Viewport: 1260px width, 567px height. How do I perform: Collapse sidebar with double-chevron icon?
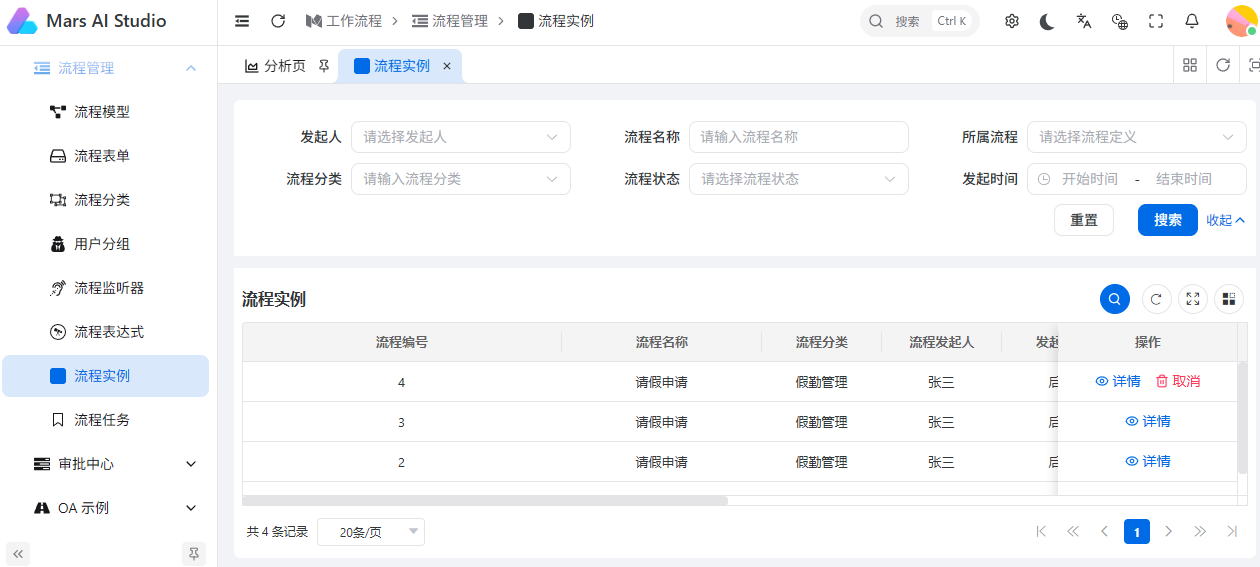(x=18, y=553)
